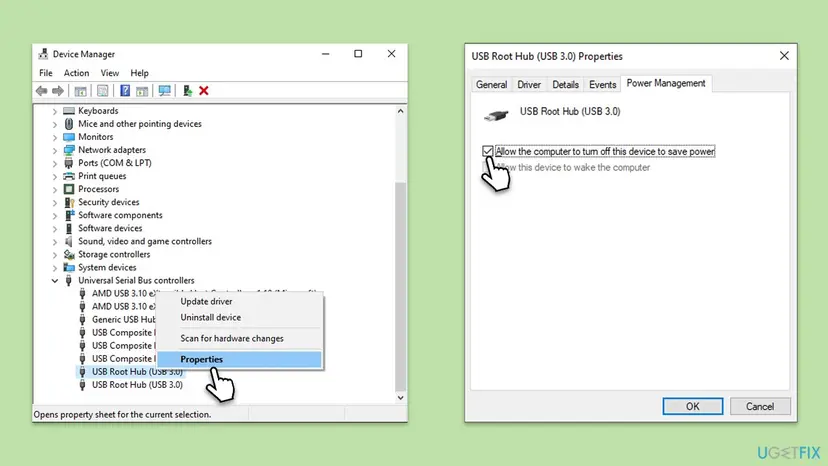
Task: Select the Storage controllers icon
Action: pyautogui.click(x=69, y=254)
